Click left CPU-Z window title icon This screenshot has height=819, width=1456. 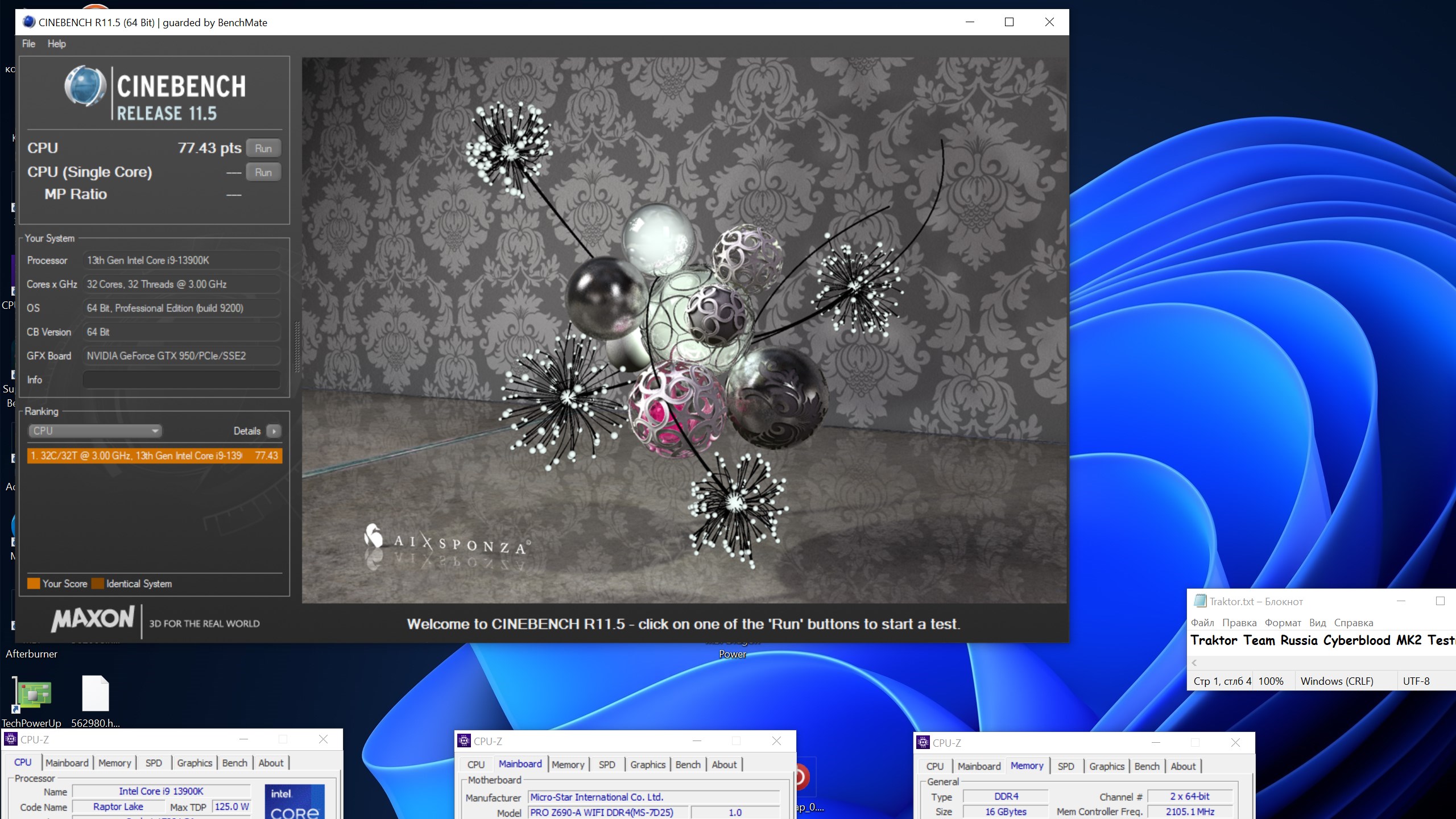[x=11, y=739]
